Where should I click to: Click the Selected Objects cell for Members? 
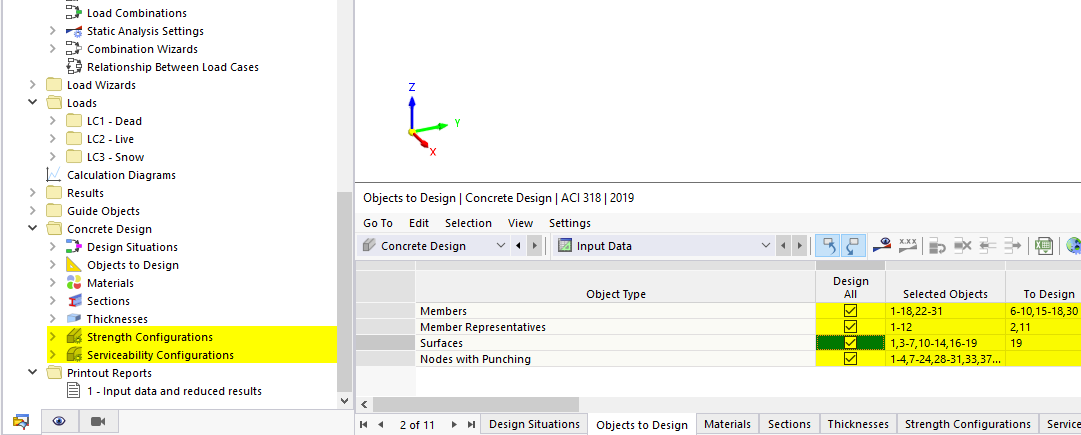(945, 311)
